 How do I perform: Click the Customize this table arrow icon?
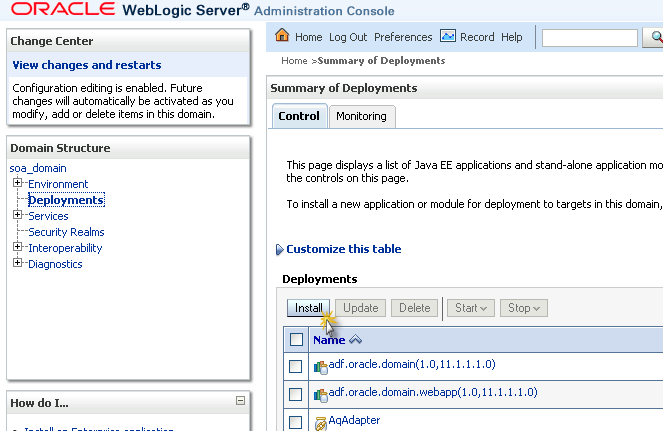click(x=279, y=250)
